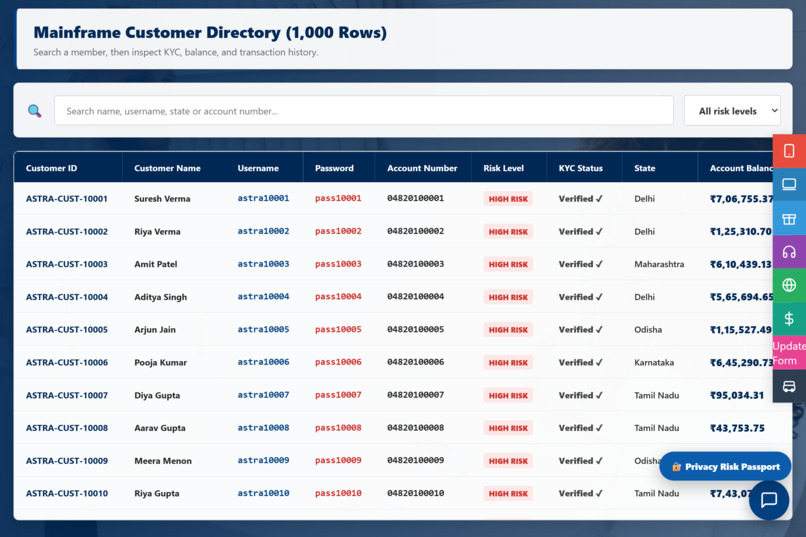Open Privacy Risk Passport
806x537 pixels.
click(x=725, y=467)
